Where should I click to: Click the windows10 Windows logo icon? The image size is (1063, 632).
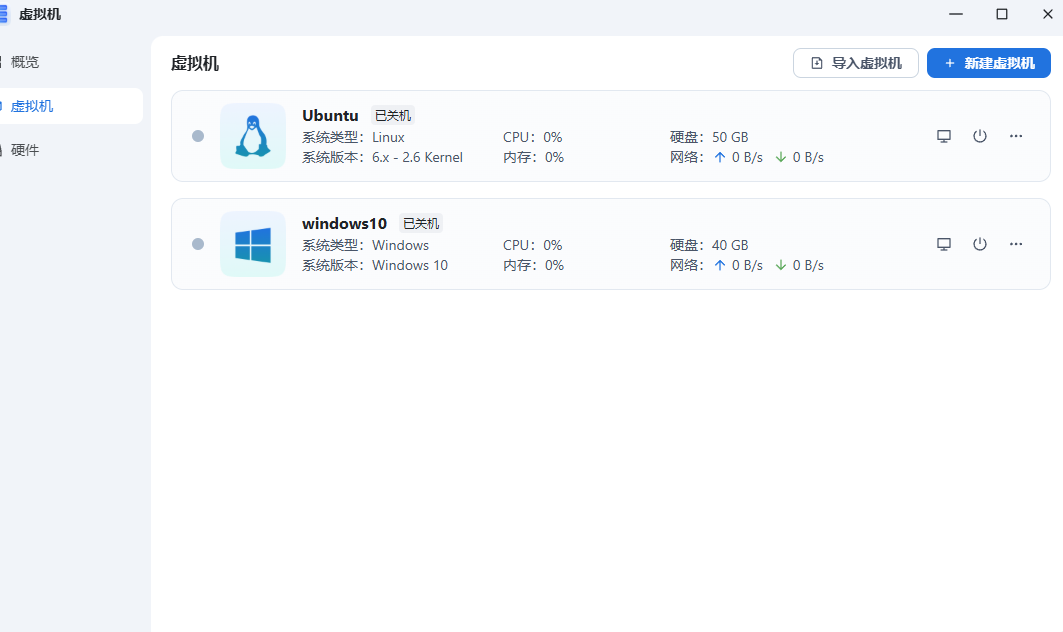tap(253, 244)
